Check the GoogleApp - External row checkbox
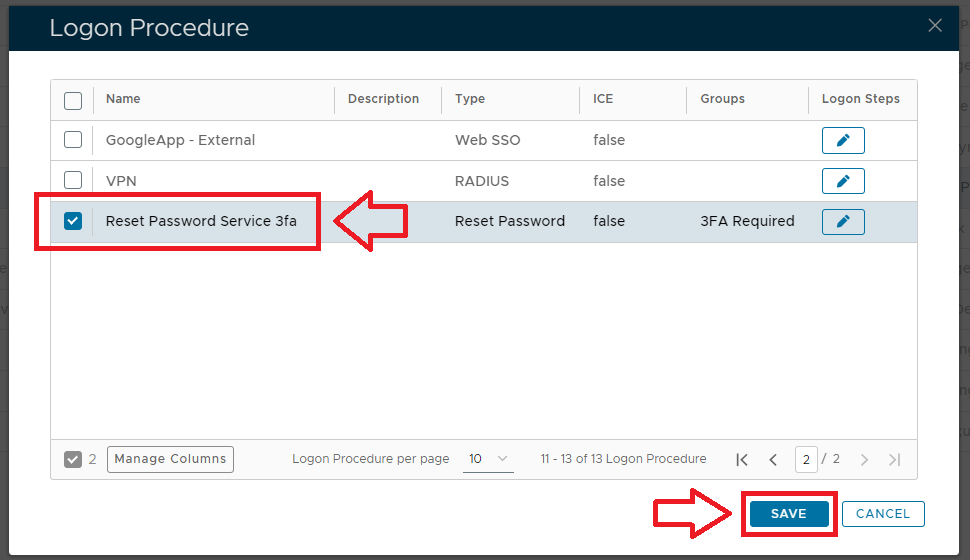 tap(73, 140)
